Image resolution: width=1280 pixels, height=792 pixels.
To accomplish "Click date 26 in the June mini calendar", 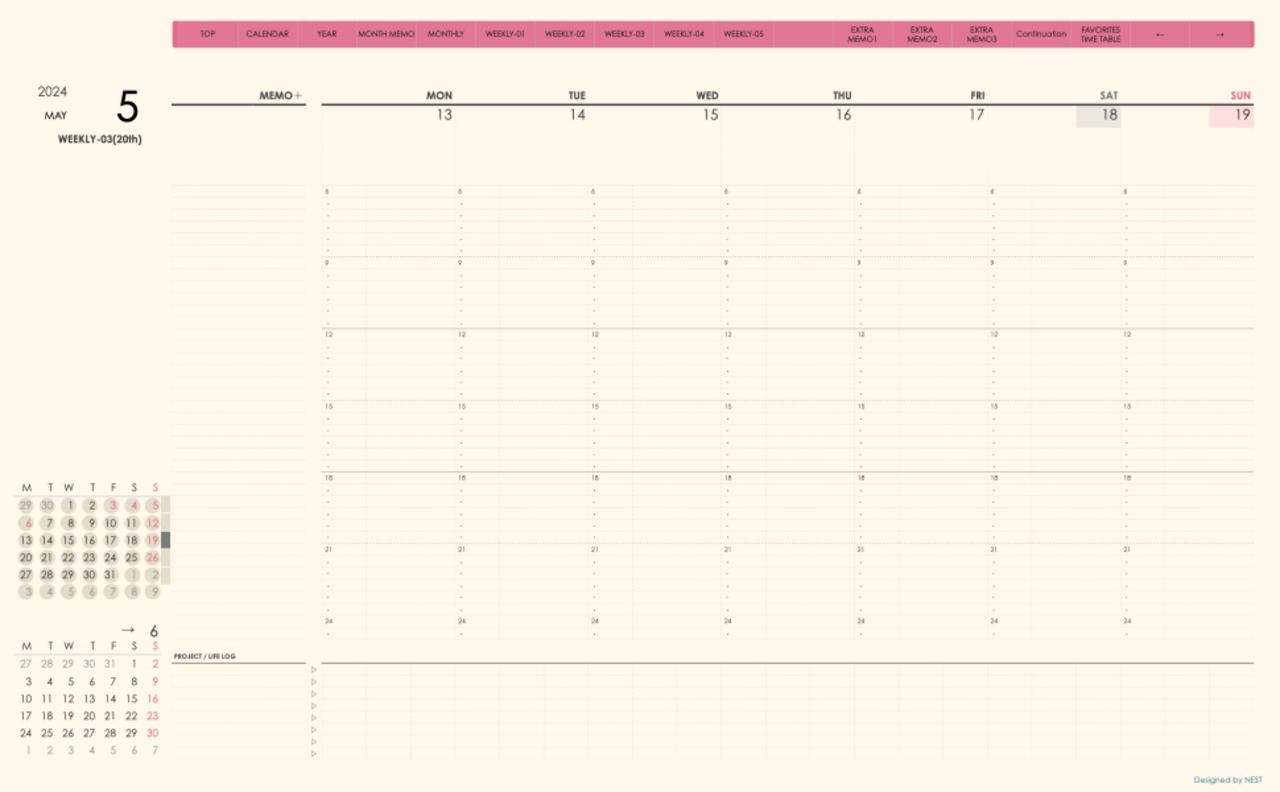I will tap(68, 733).
